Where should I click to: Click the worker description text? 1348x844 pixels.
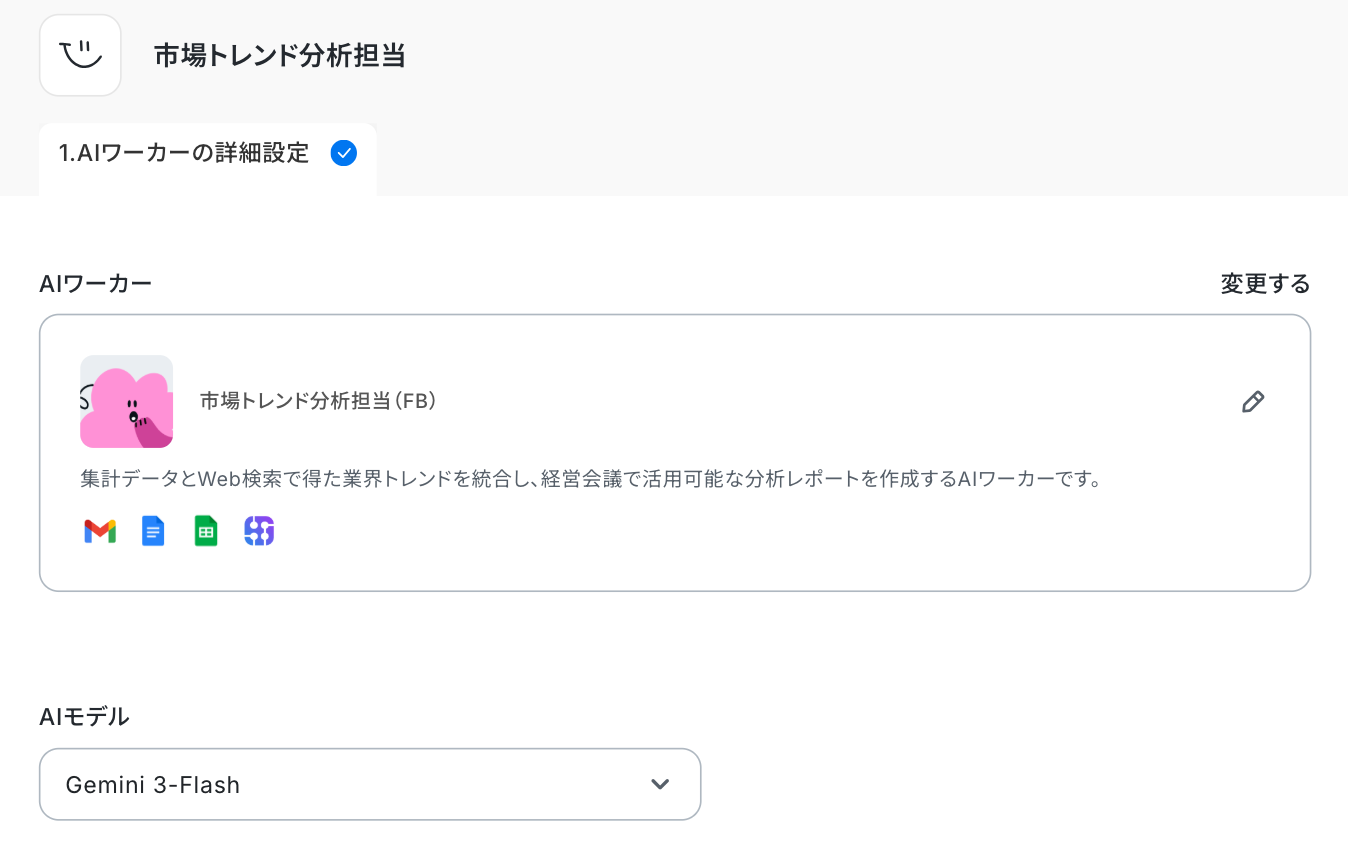(591, 479)
